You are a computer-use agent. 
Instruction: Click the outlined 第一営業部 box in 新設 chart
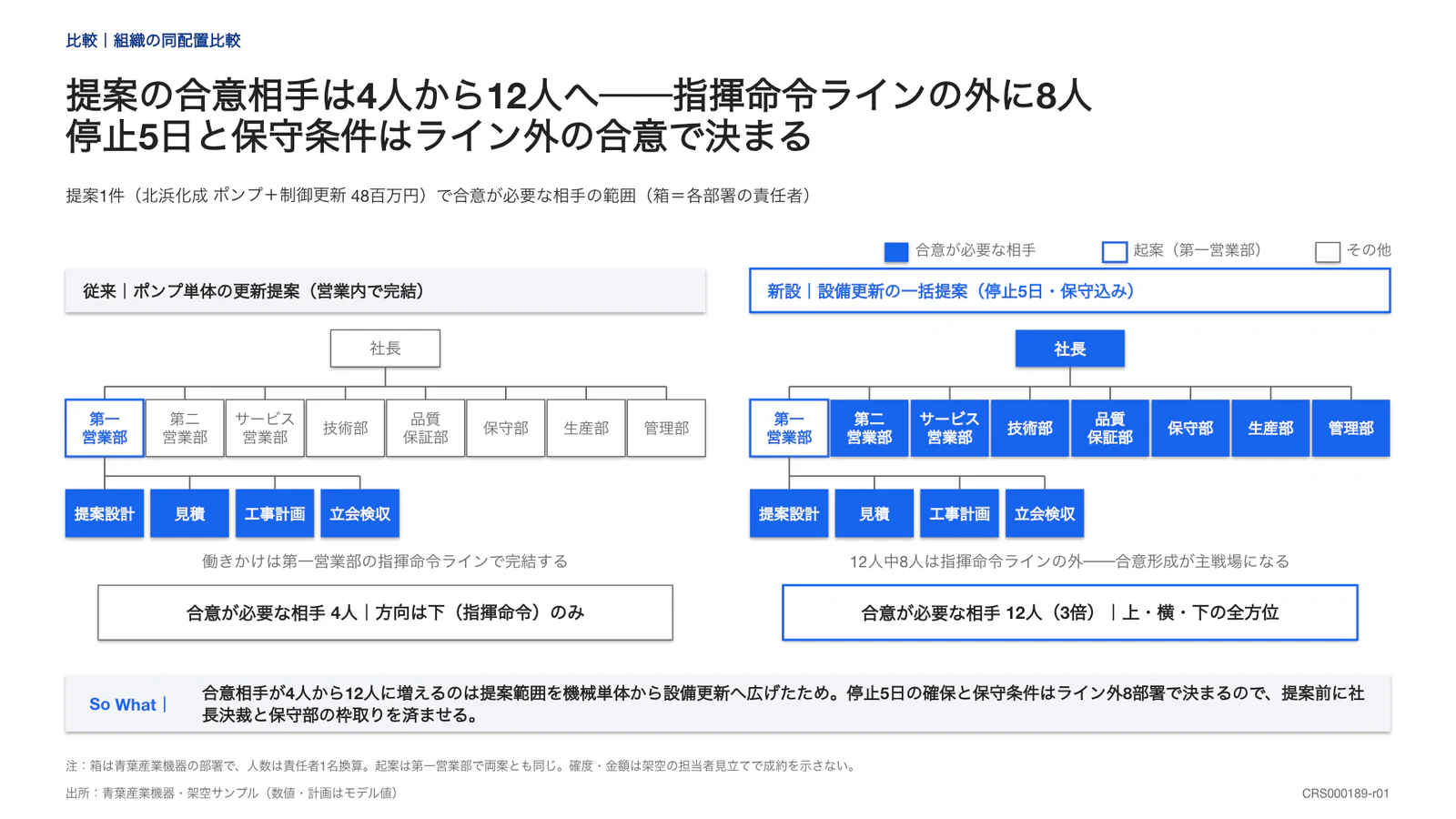(x=789, y=428)
